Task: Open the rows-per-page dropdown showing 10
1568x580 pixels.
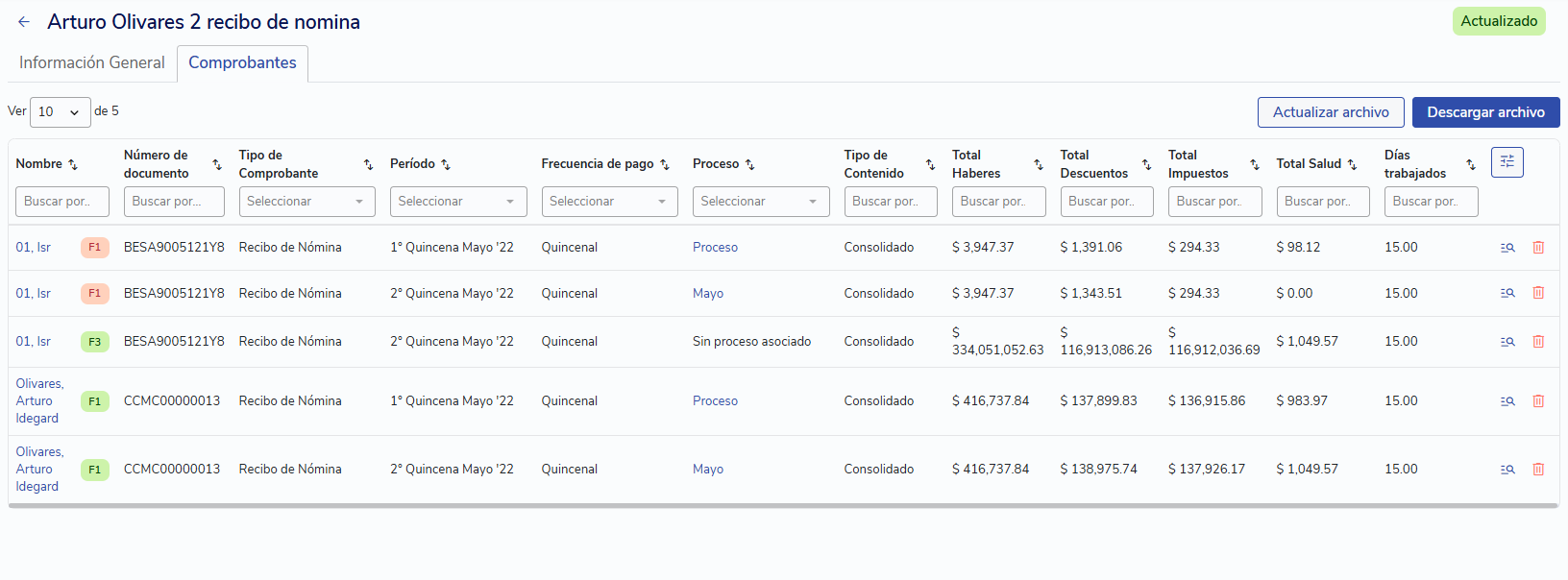Action: pyautogui.click(x=60, y=112)
